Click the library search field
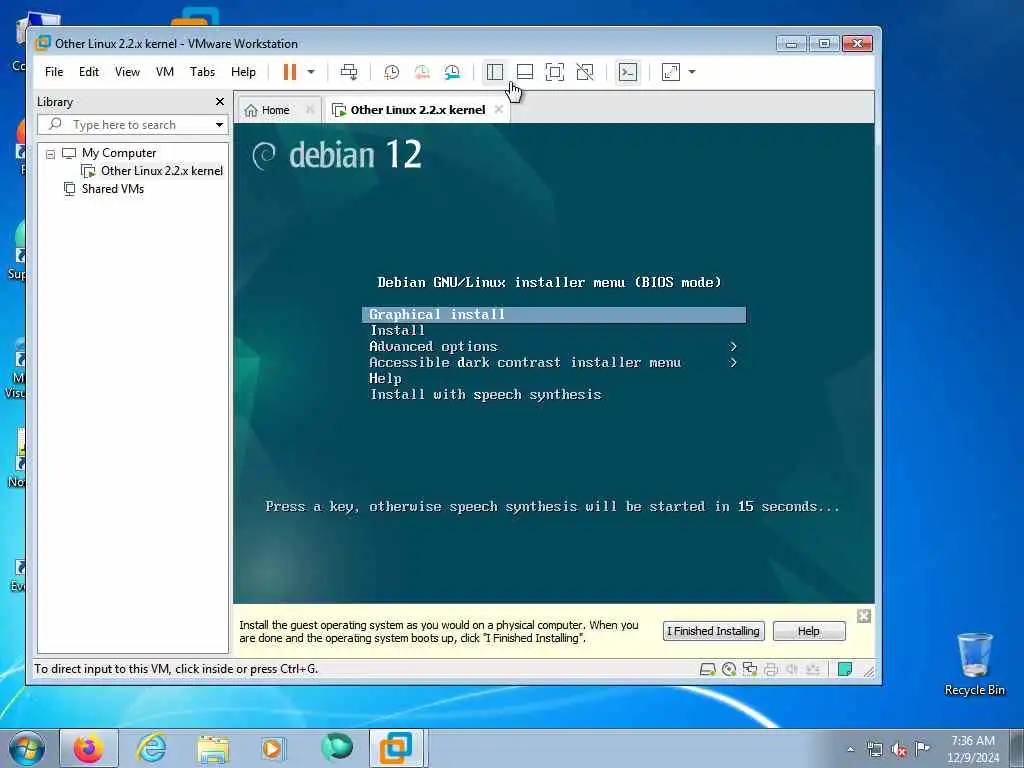This screenshot has width=1024, height=768. click(133, 124)
